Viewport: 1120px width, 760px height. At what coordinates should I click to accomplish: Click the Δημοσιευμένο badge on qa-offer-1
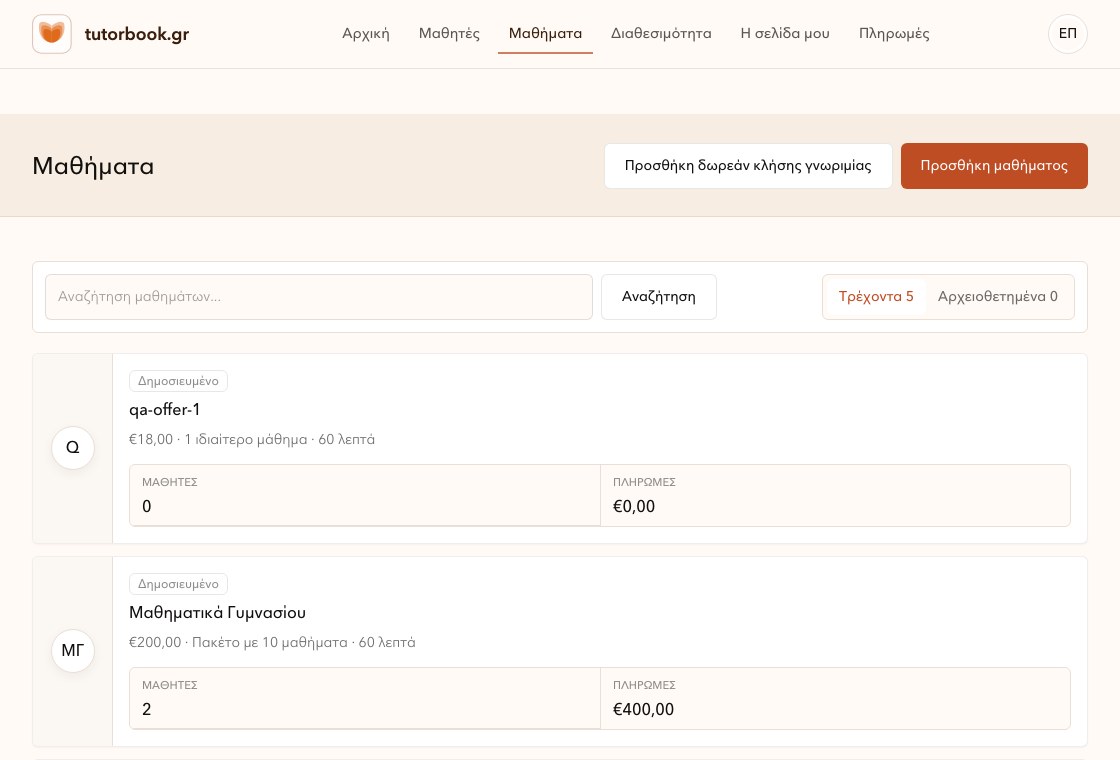tap(178, 381)
